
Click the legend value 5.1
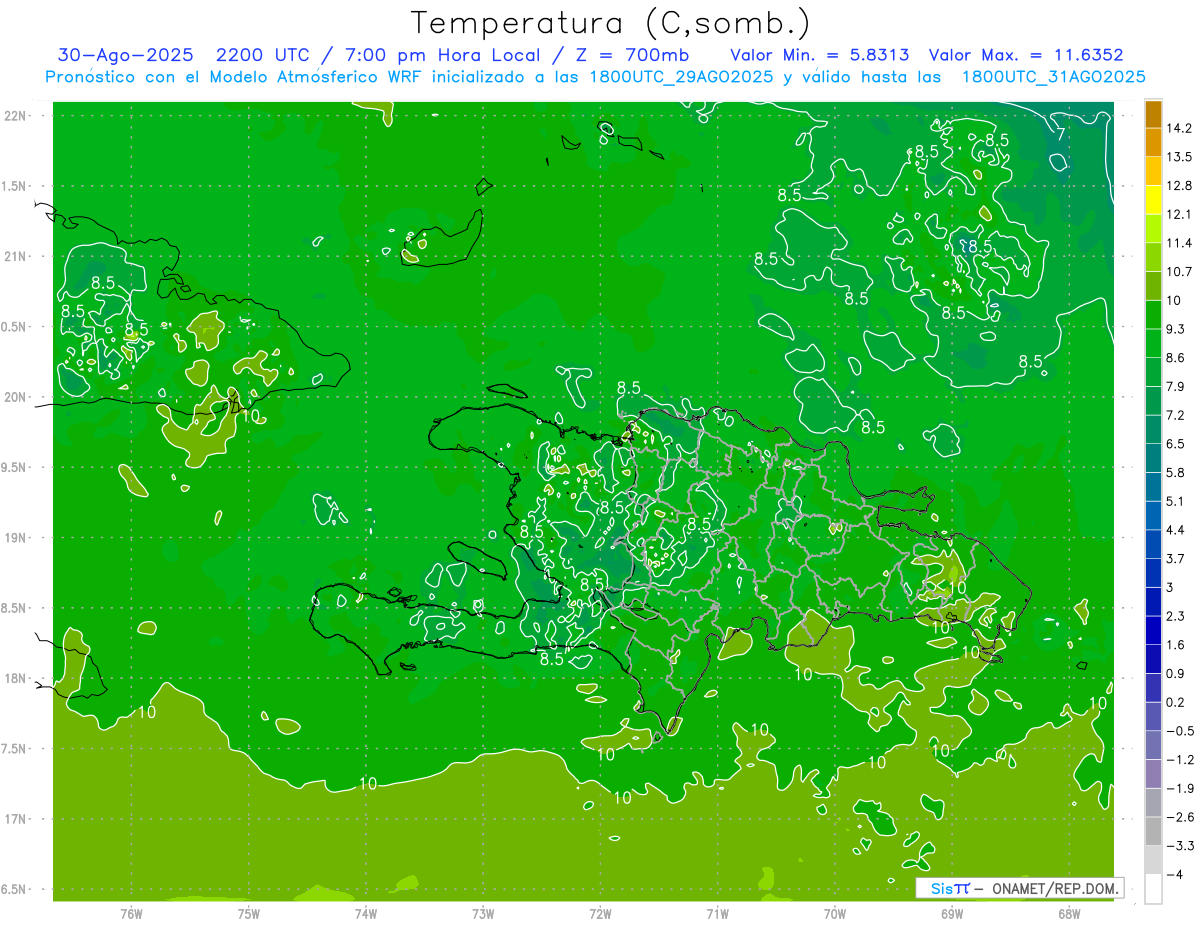pyautogui.click(x=1176, y=501)
